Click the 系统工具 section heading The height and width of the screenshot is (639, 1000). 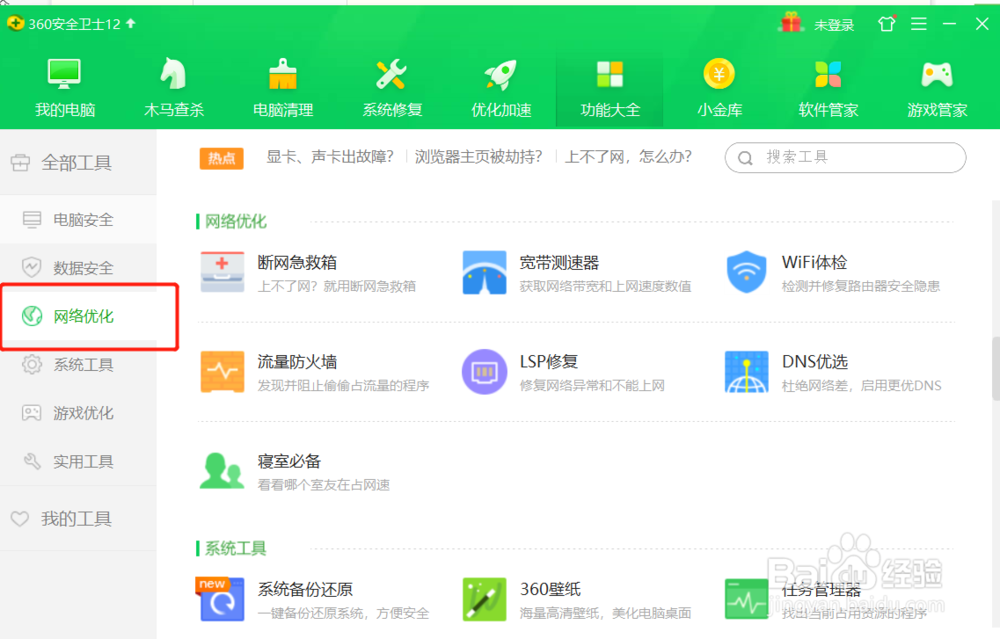pos(235,548)
